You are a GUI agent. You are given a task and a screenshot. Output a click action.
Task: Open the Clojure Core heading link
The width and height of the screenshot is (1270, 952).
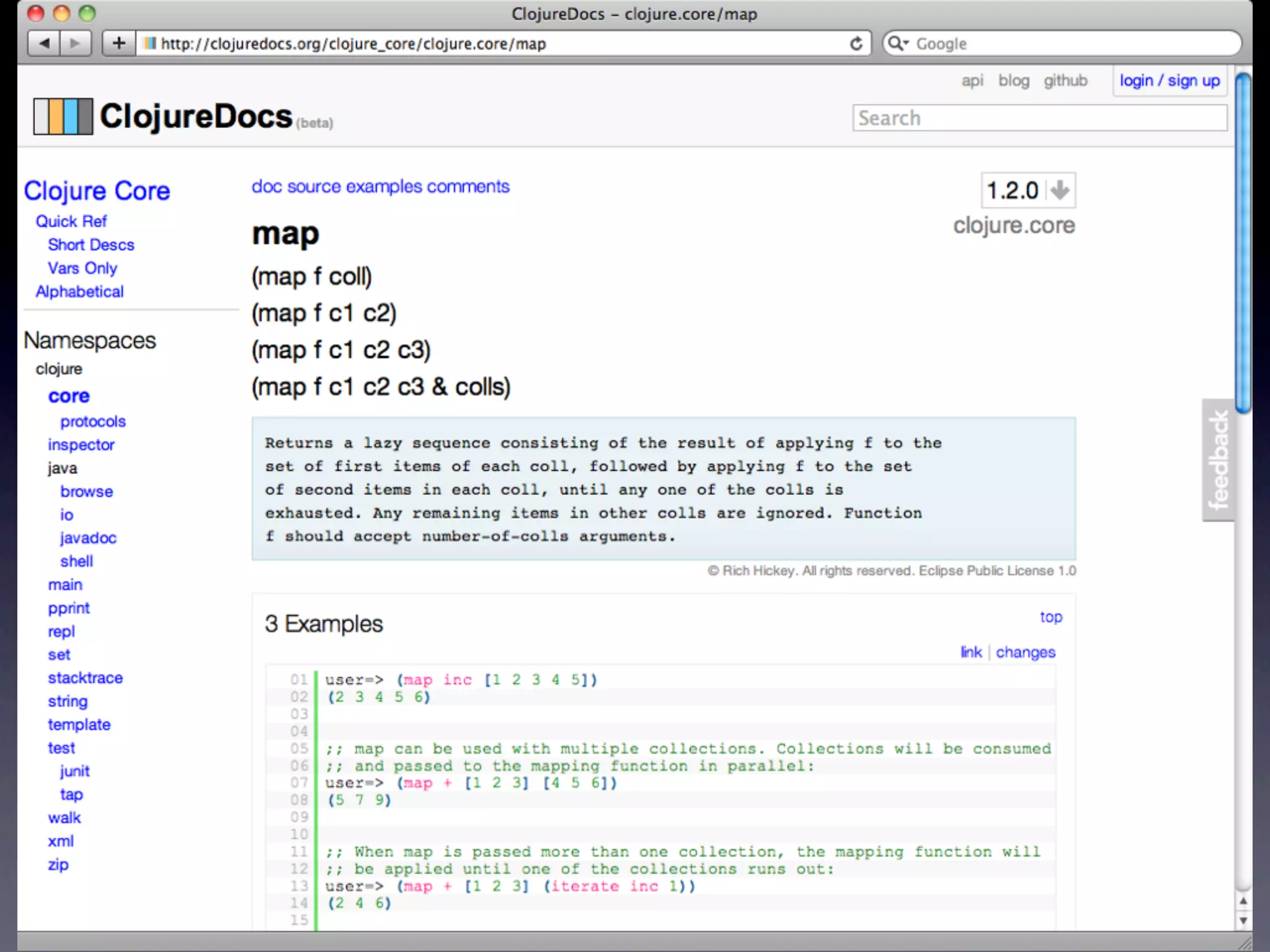pyautogui.click(x=97, y=191)
